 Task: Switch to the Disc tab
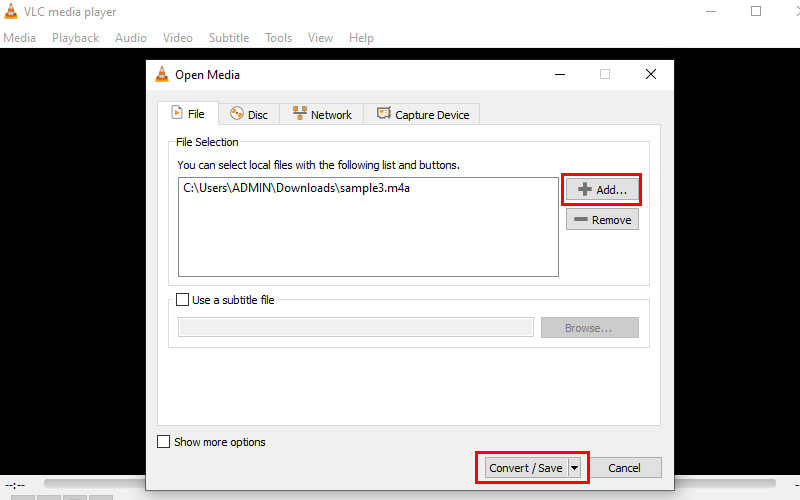click(249, 115)
